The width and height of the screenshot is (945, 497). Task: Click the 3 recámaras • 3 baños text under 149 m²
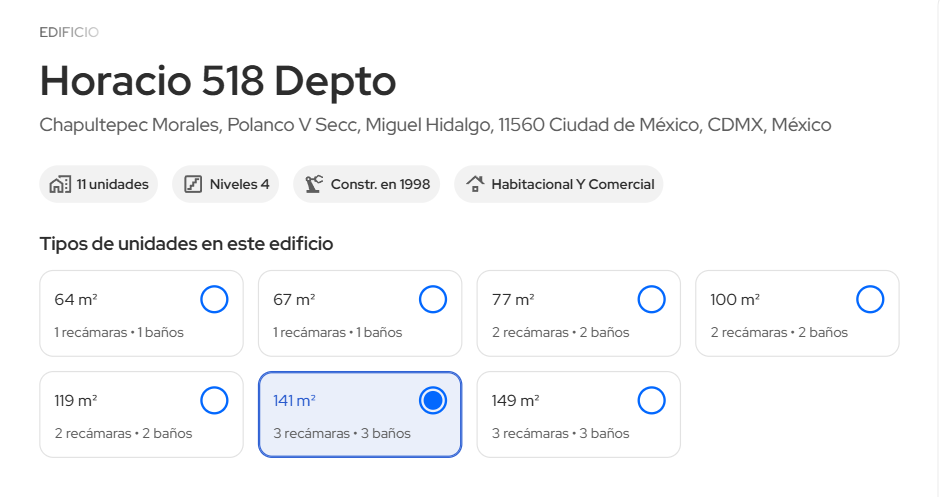560,433
